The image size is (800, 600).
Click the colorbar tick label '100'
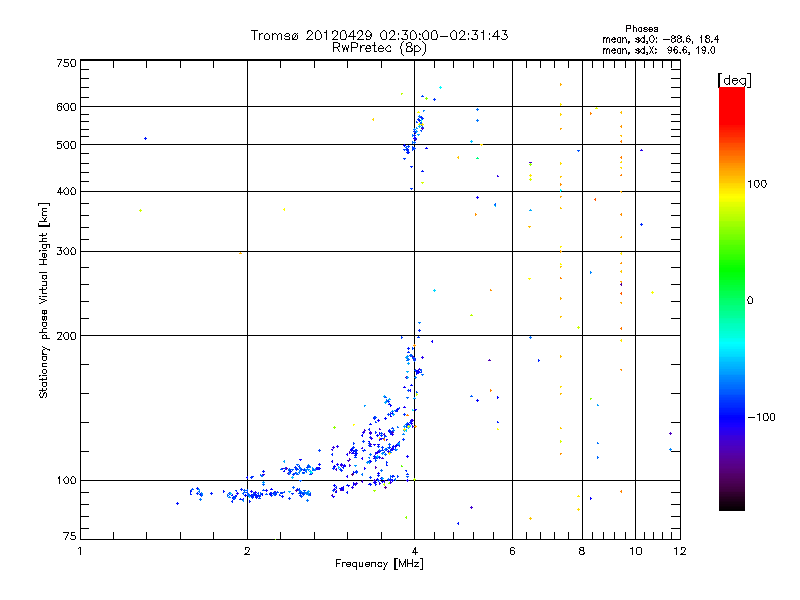click(757, 184)
